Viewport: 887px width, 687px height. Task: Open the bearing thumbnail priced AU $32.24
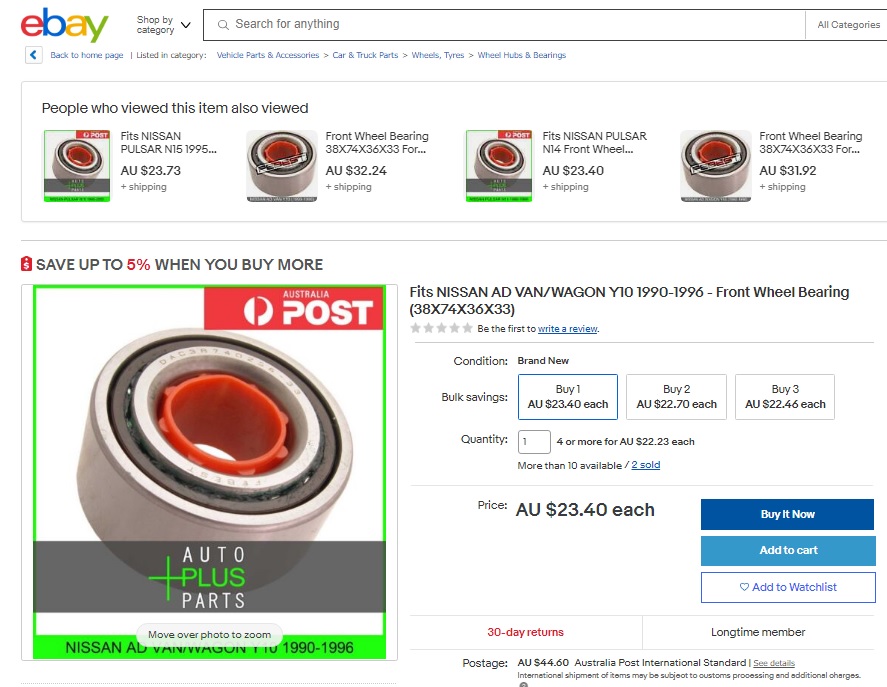pyautogui.click(x=282, y=166)
